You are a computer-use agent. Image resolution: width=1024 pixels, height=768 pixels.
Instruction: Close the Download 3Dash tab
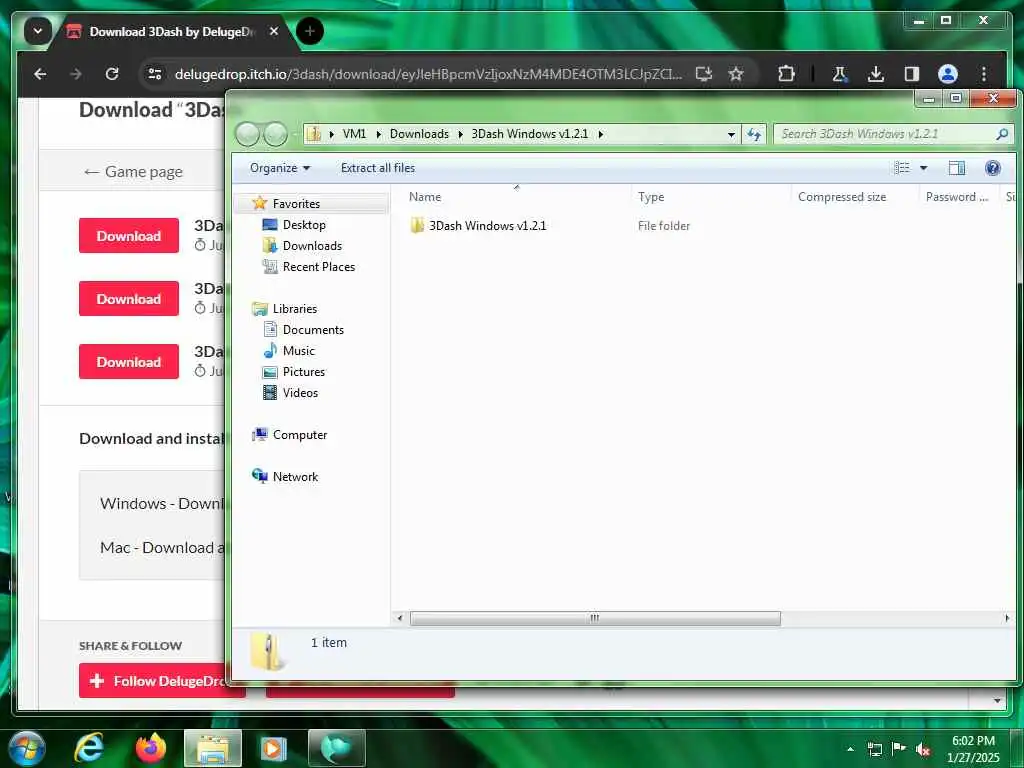[x=274, y=31]
